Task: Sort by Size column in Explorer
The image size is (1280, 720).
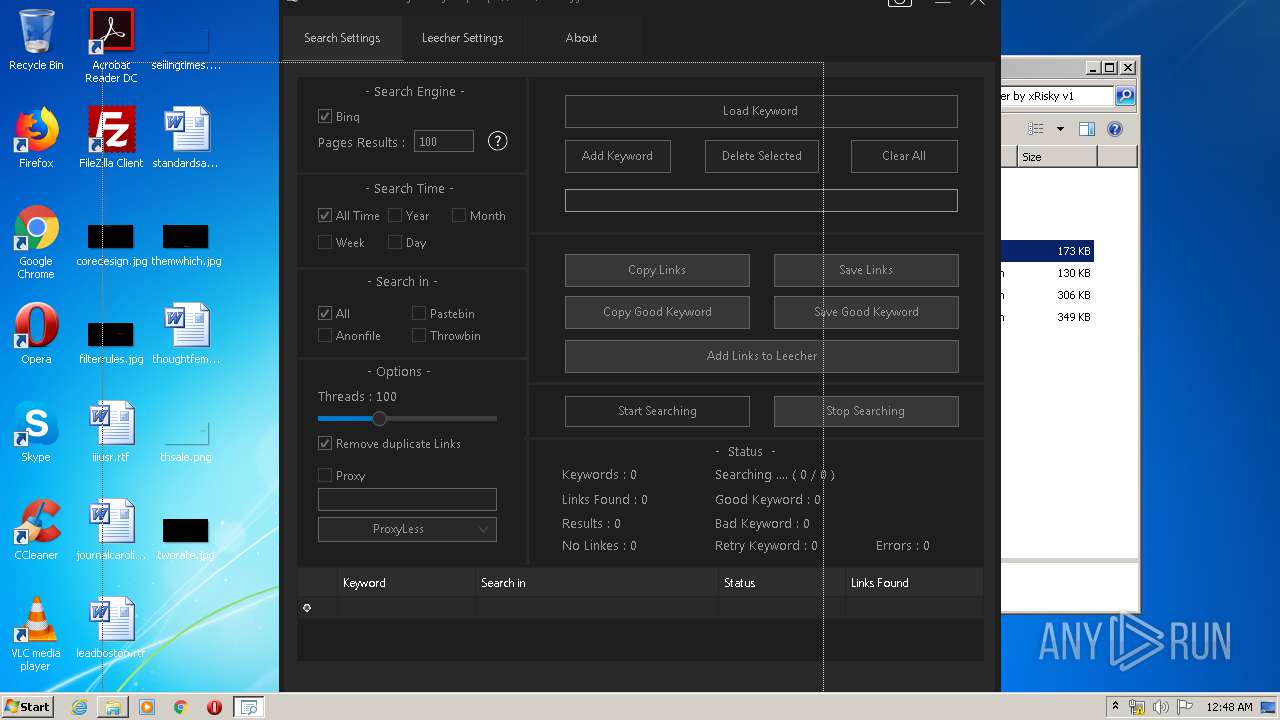Action: (x=1057, y=157)
